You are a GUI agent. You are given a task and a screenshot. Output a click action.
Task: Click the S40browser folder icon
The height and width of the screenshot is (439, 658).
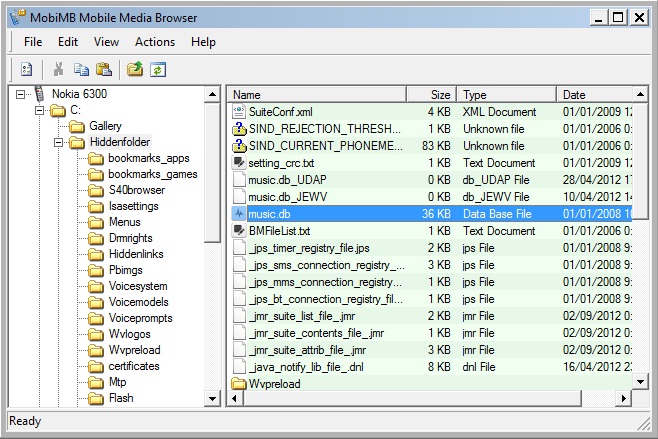pyautogui.click(x=96, y=190)
